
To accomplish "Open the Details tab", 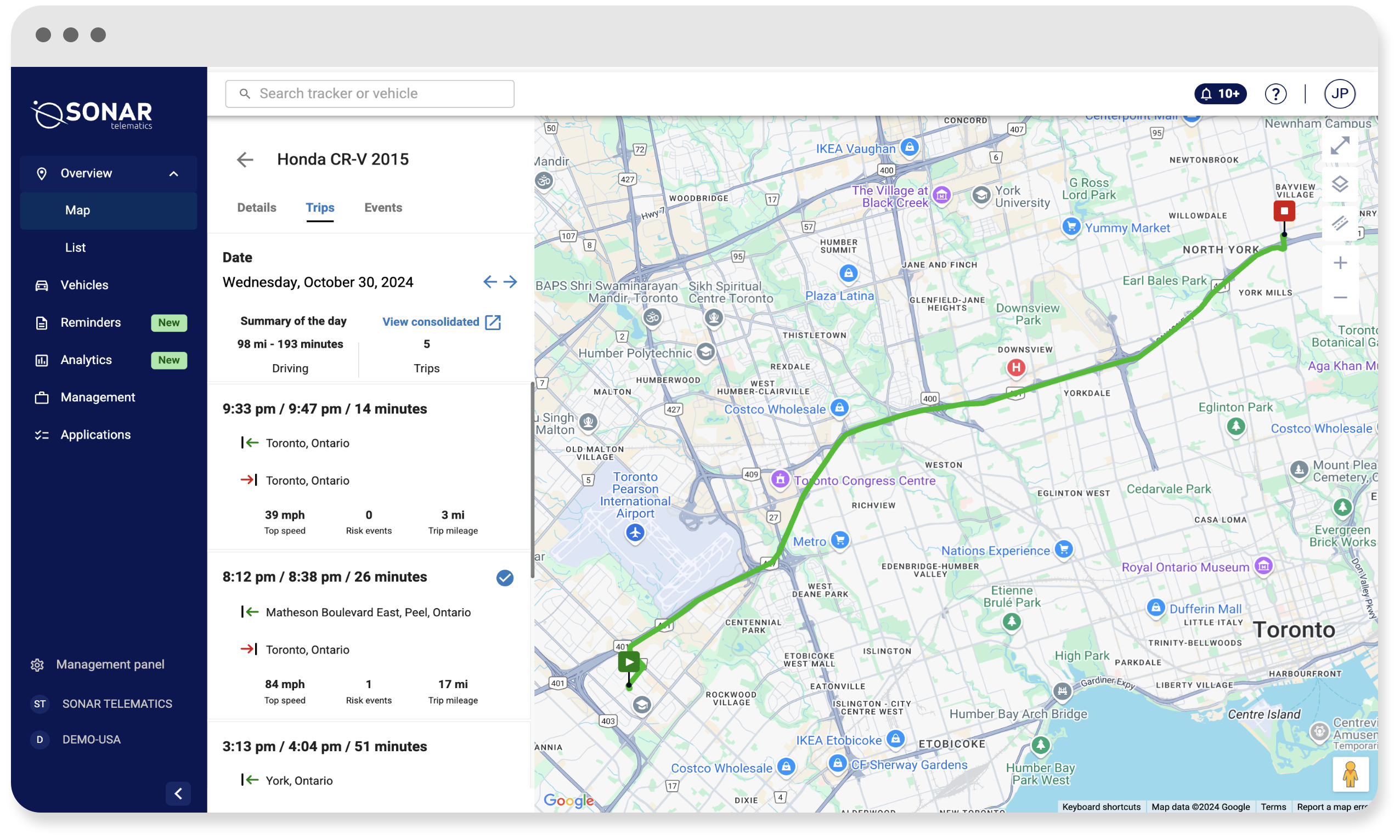I will 257,208.
